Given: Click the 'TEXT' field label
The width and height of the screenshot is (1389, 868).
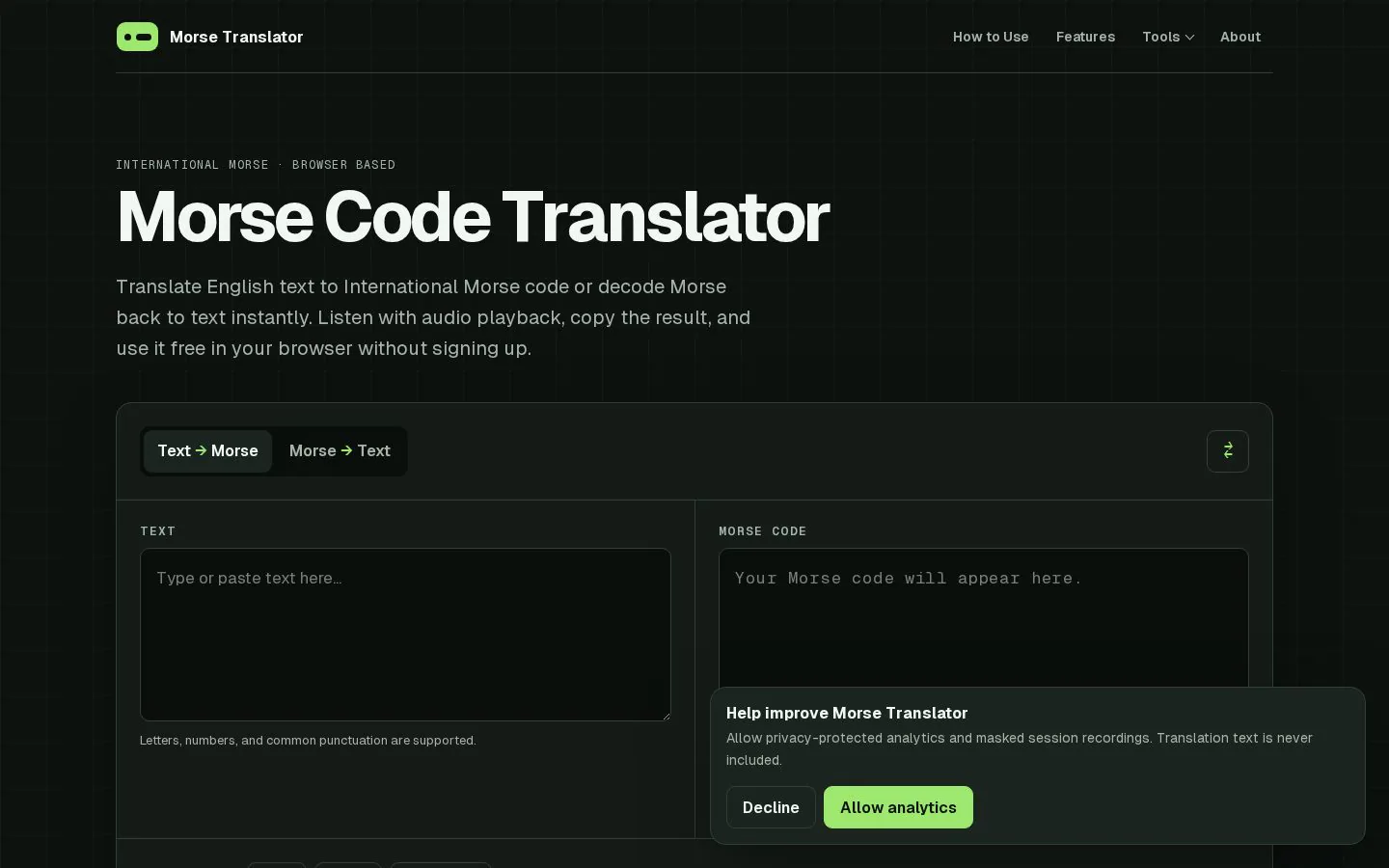Looking at the screenshot, I should pyautogui.click(x=158, y=531).
